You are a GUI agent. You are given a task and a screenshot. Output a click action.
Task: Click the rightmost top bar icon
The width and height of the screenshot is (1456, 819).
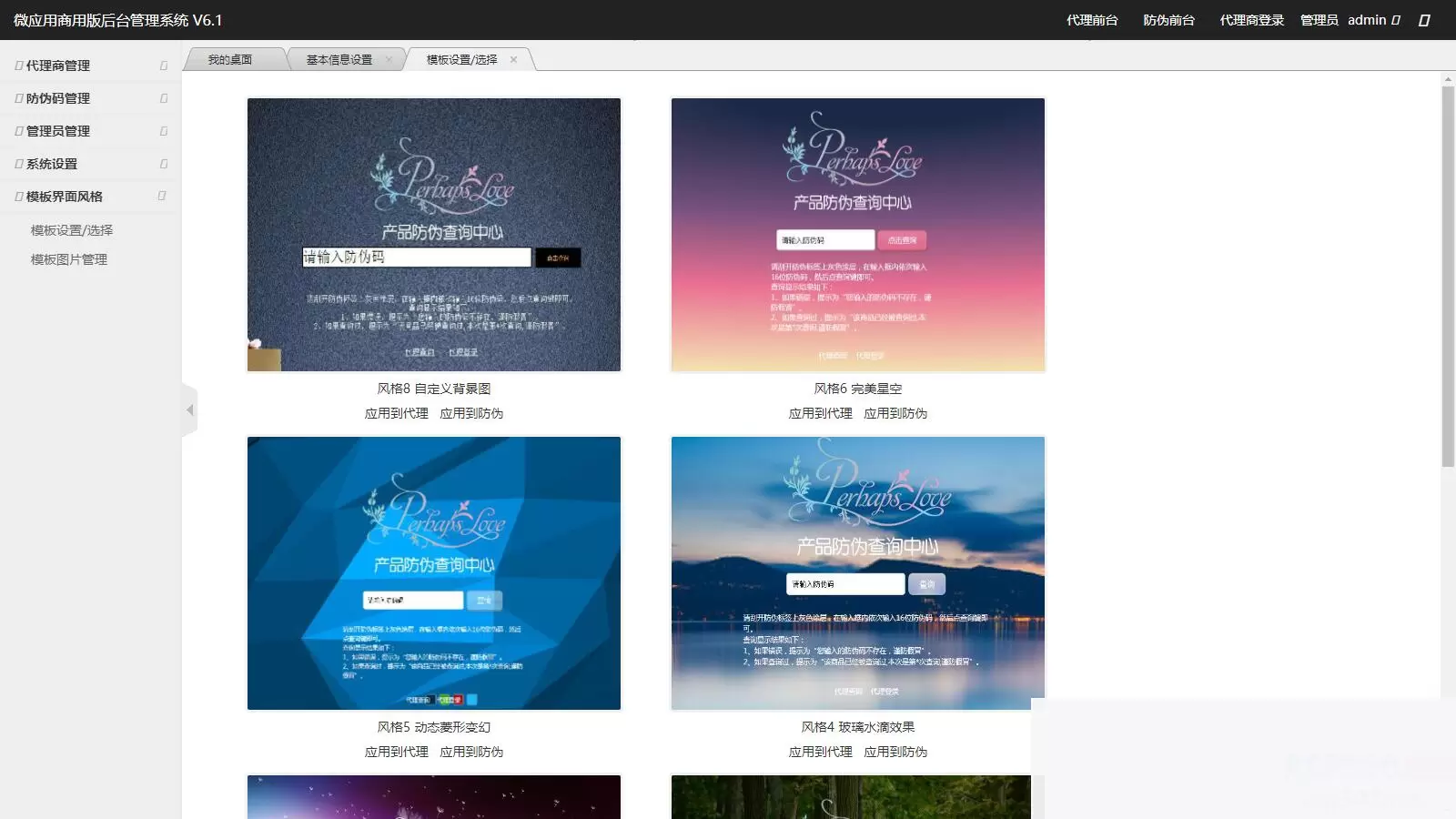(x=1424, y=20)
